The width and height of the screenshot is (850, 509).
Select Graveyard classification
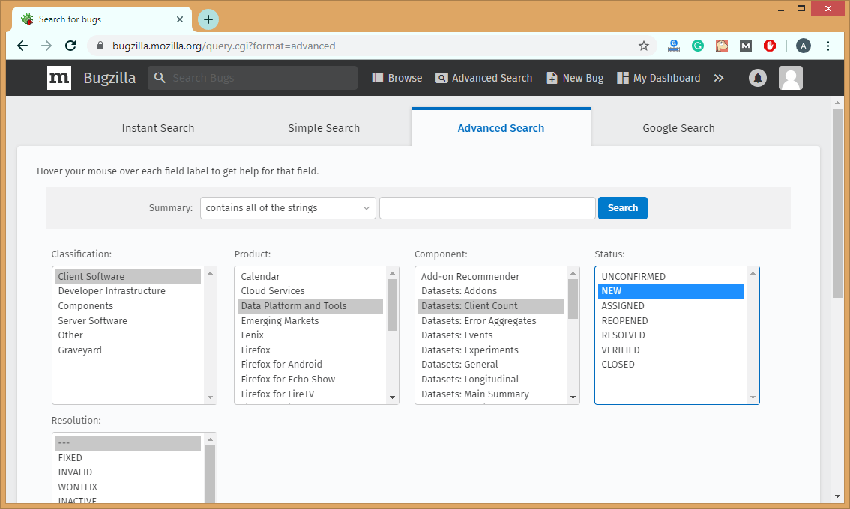(x=127, y=350)
